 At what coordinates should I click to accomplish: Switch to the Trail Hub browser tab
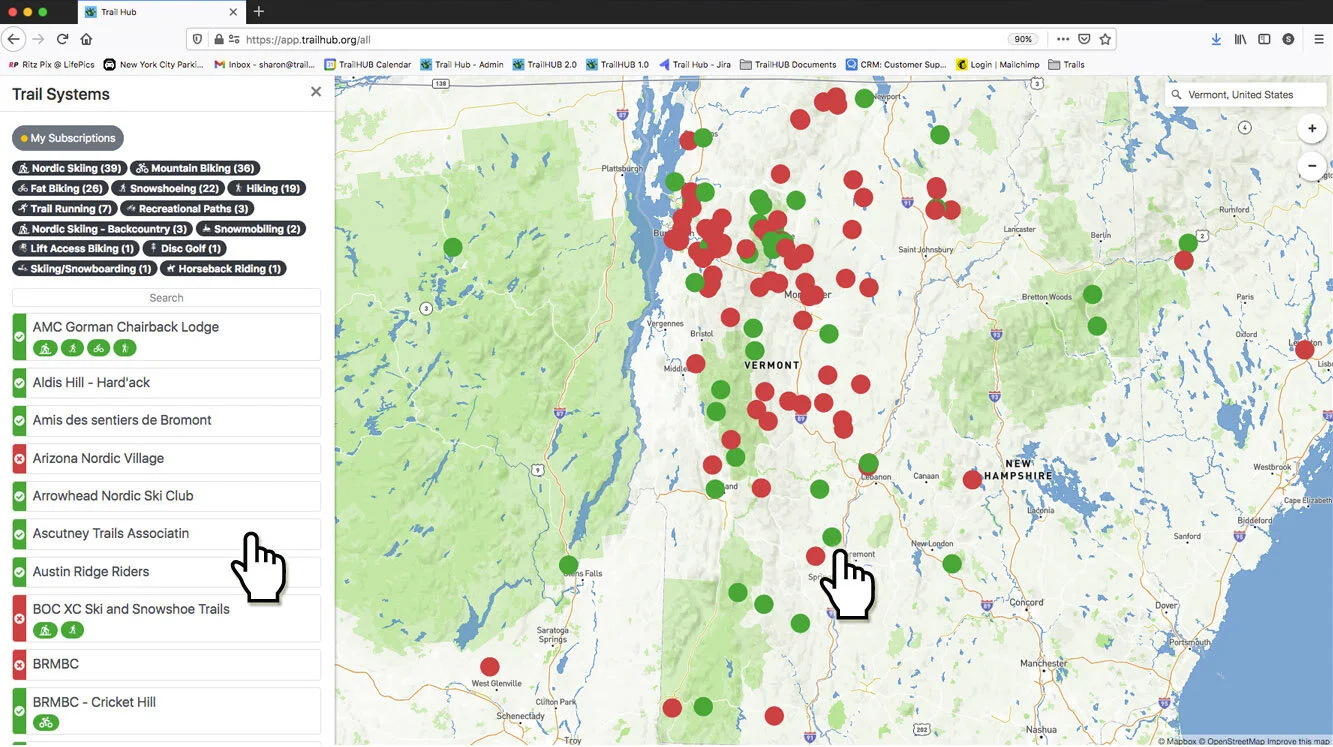[x=160, y=12]
